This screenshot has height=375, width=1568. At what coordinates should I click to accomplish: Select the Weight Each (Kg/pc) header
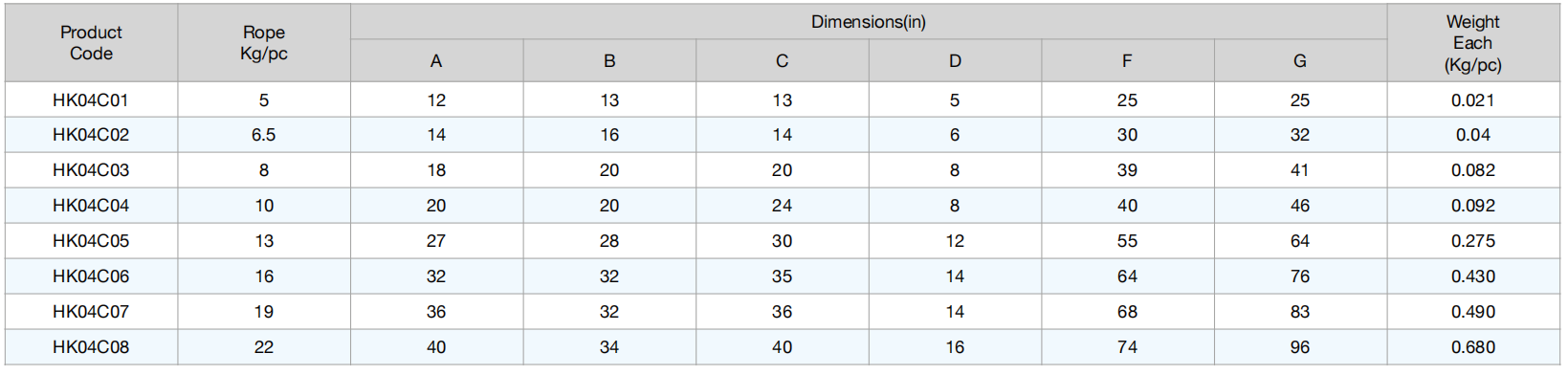[x=1473, y=43]
